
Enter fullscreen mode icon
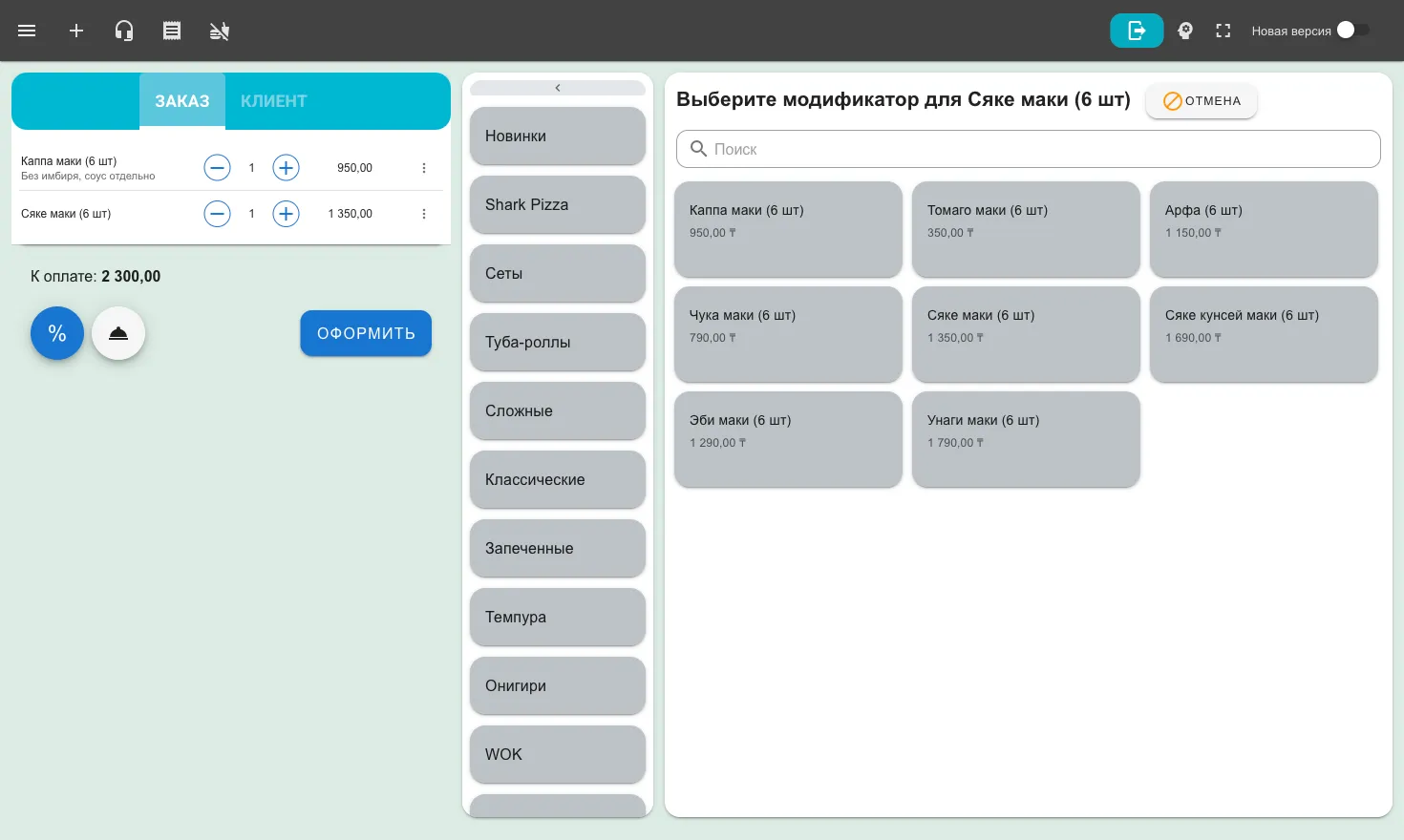point(1223,31)
